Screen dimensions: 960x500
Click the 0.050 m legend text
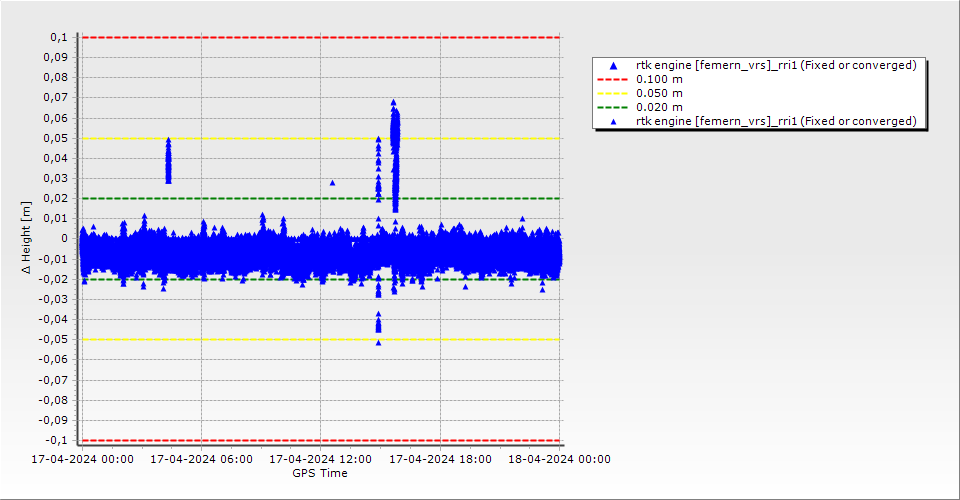660,93
